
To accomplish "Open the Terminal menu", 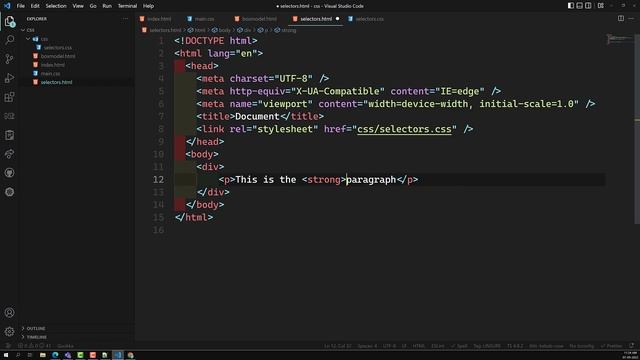I will pyautogui.click(x=127, y=6).
